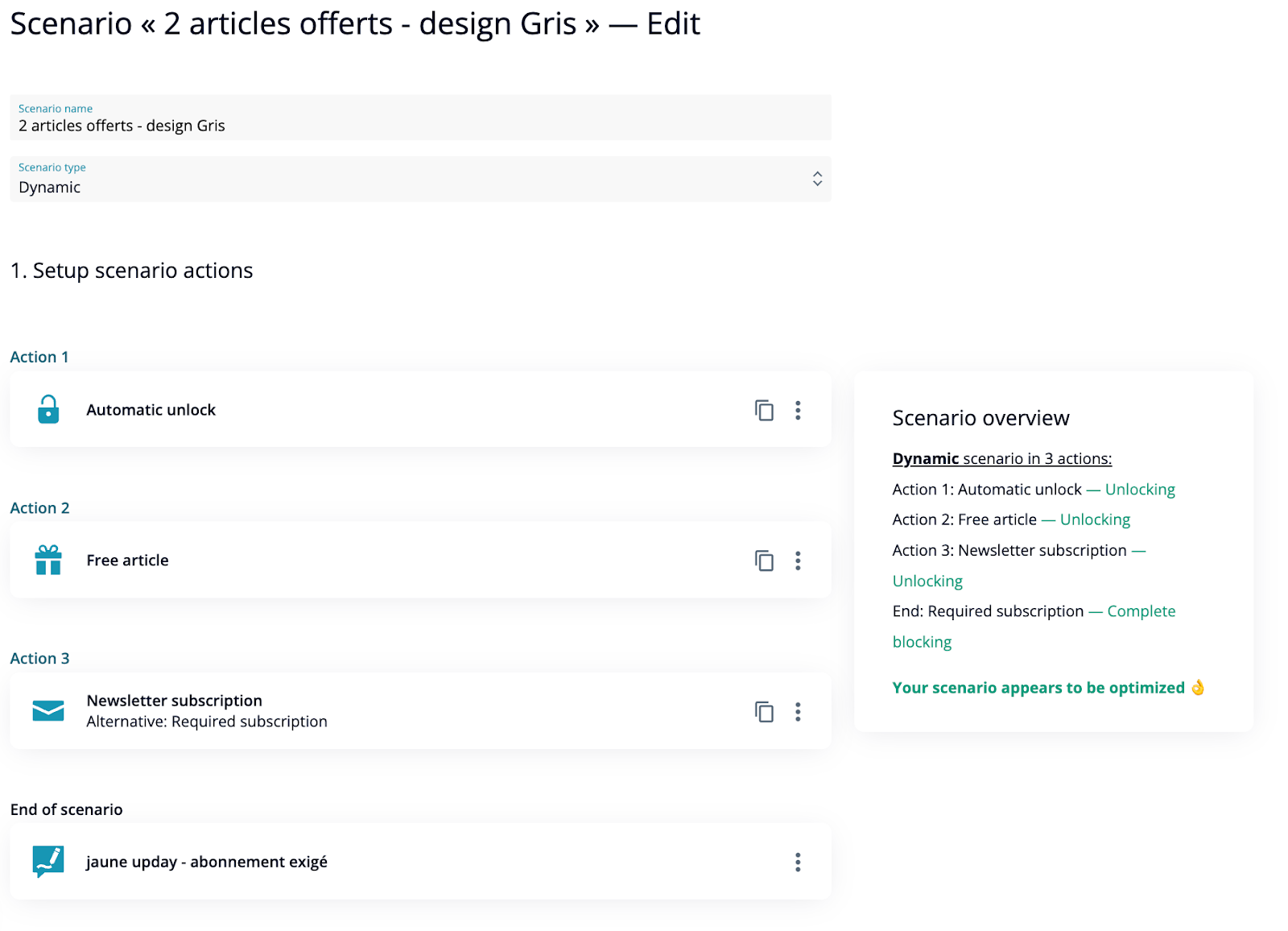Click the 'Scenario overview' heading
This screenshot has width=1288, height=931.
980,418
